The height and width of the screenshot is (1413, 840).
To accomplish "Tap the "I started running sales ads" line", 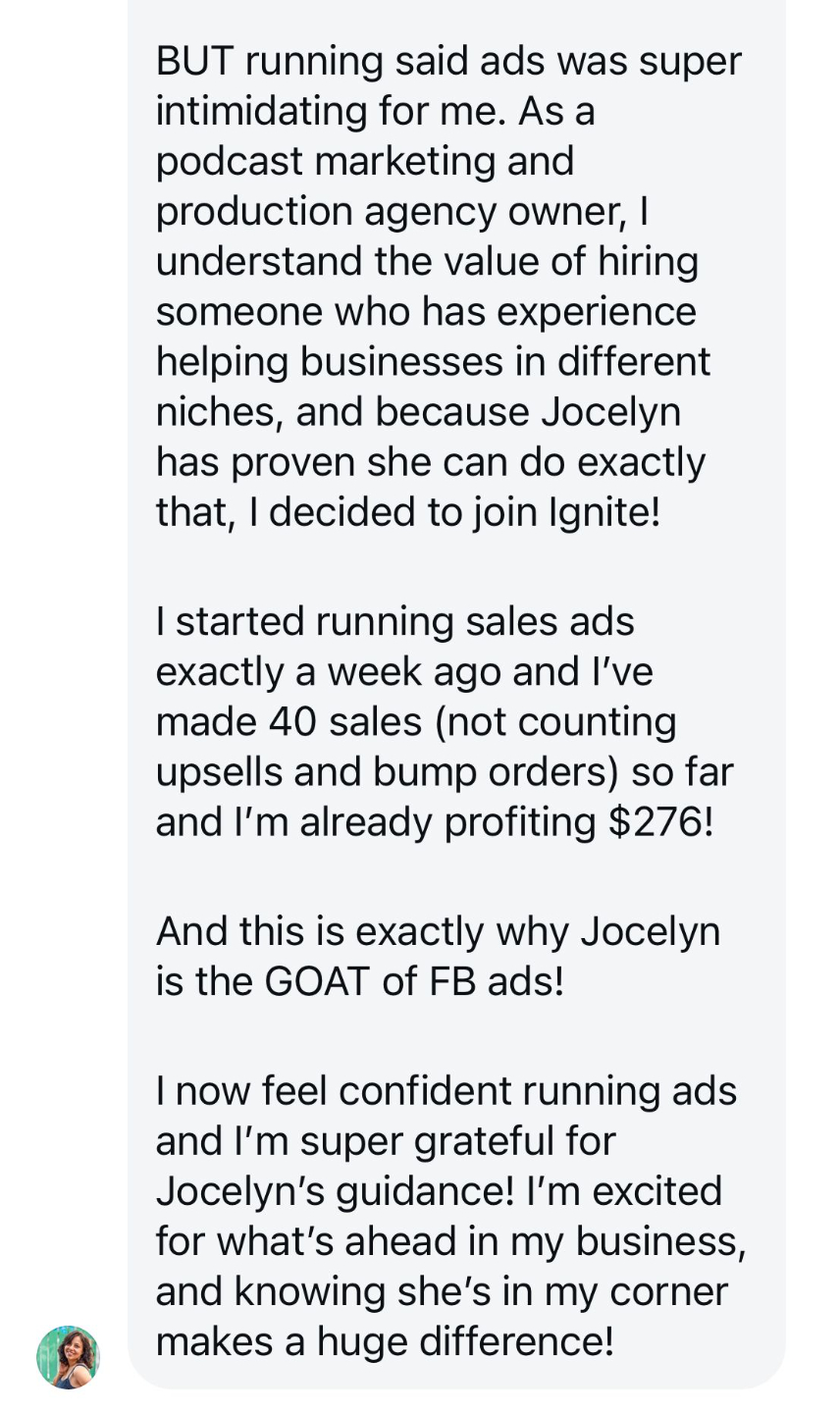I will [395, 622].
